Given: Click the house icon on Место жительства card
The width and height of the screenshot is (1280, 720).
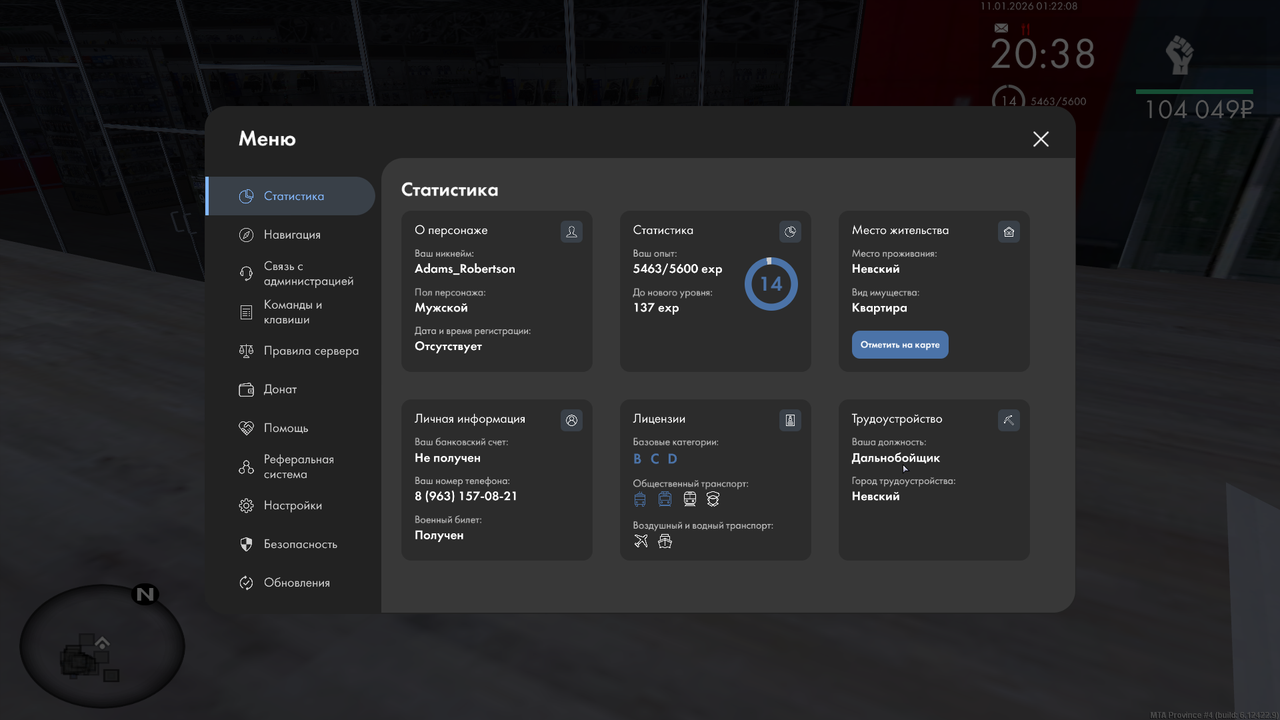Looking at the screenshot, I should tap(1009, 232).
